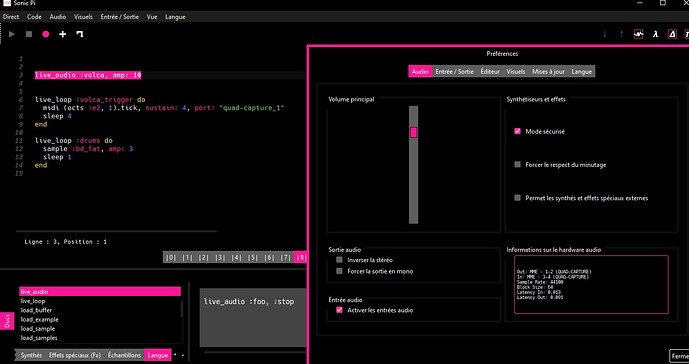
Task: Enable Permet les synthés et effets spéciaux externes
Action: click(517, 198)
